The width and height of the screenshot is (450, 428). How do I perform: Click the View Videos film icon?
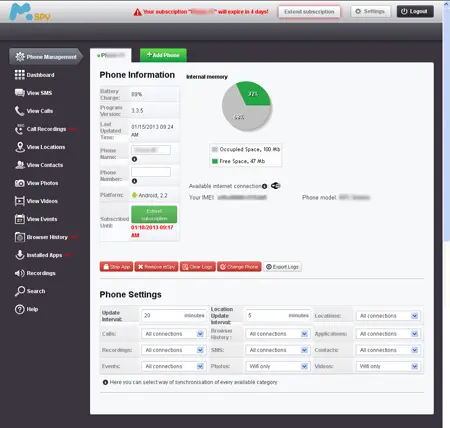coord(20,201)
